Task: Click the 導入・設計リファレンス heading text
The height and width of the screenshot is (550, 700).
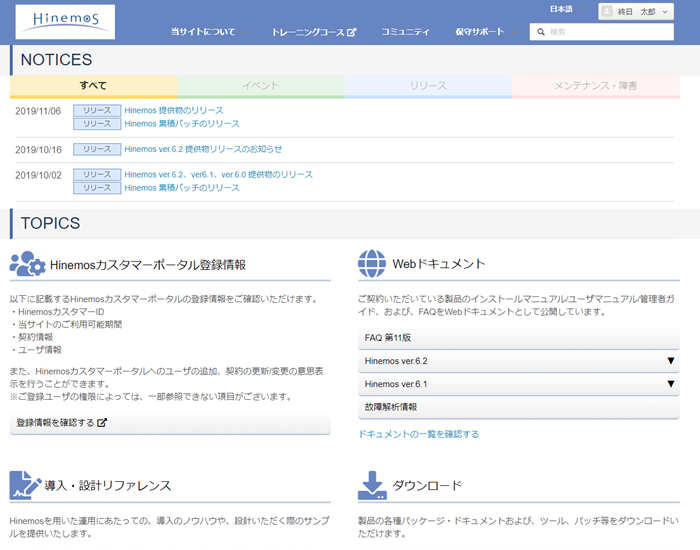Action: click(108, 485)
